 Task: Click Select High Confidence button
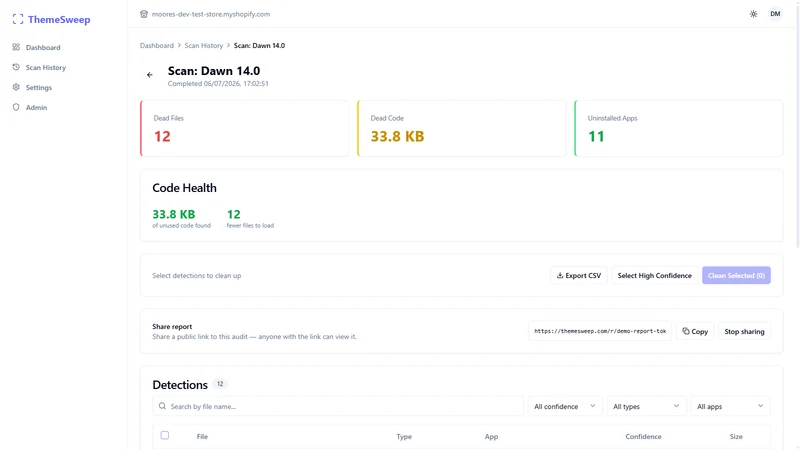655,276
